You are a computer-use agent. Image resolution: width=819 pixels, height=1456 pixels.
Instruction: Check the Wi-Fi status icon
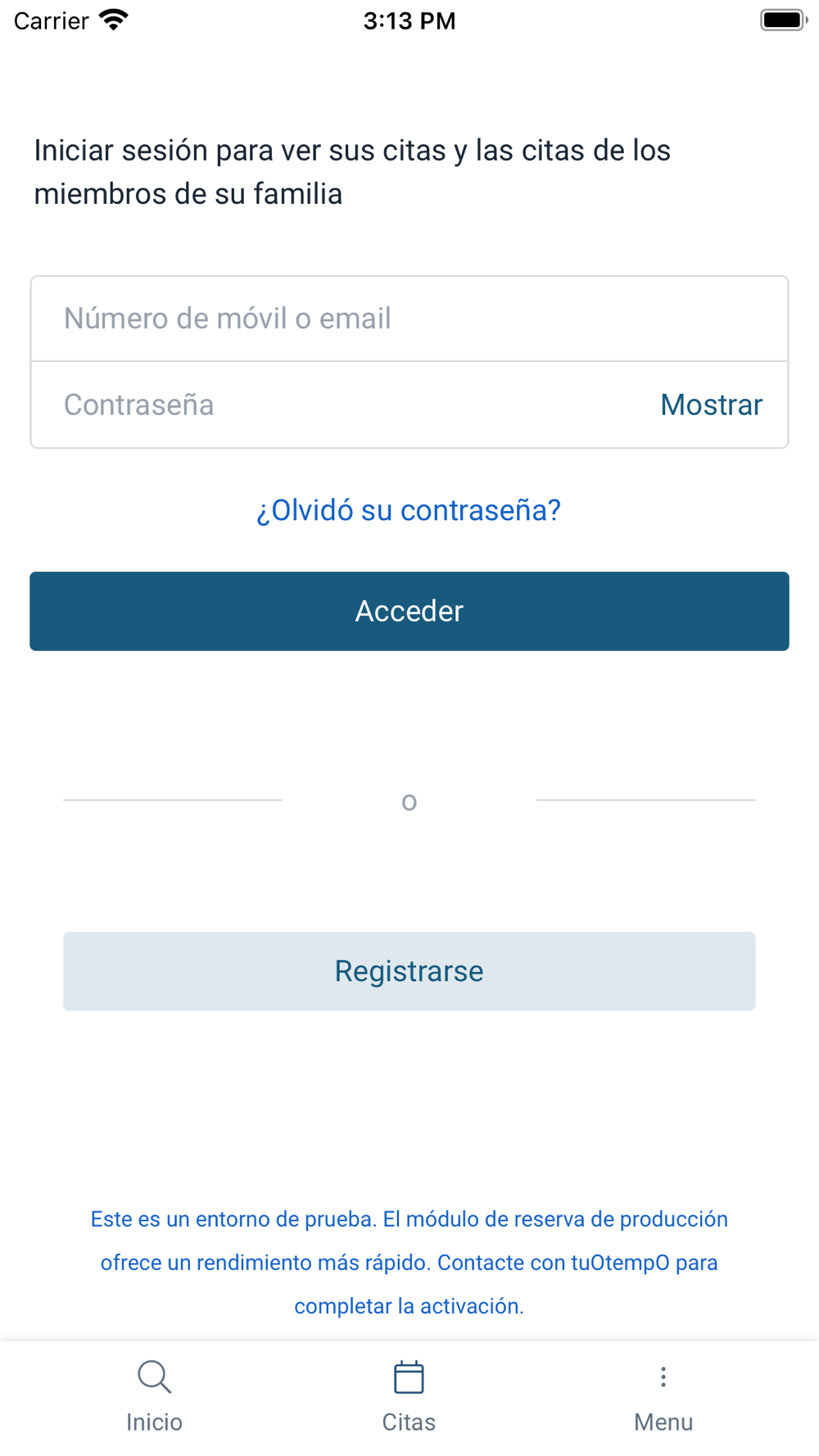click(114, 20)
